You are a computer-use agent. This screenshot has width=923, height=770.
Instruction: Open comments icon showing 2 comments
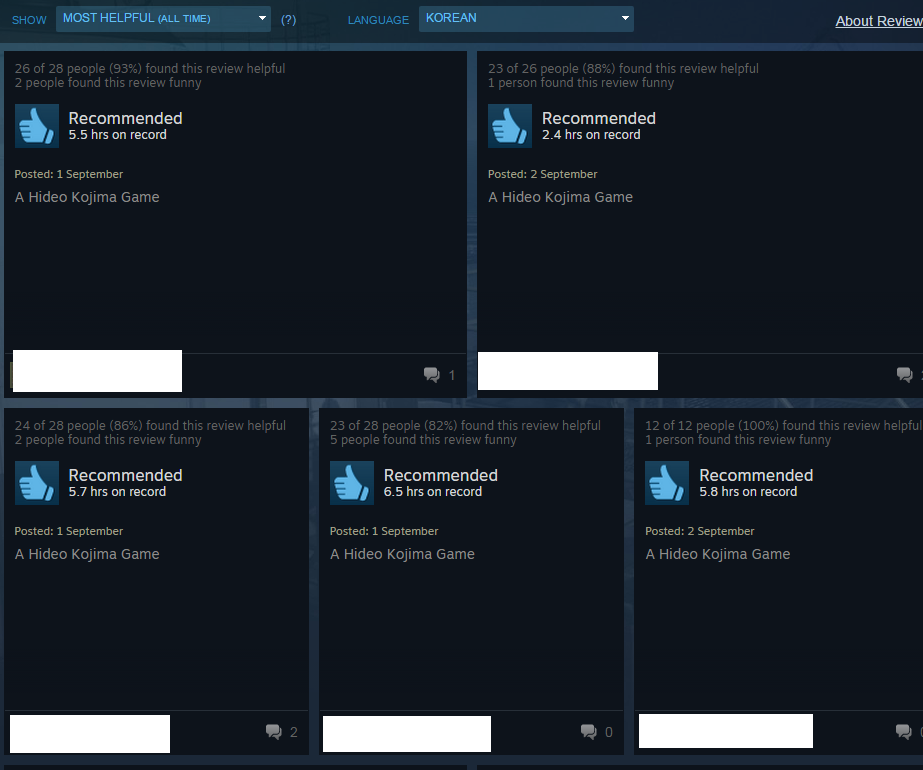pyautogui.click(x=274, y=732)
